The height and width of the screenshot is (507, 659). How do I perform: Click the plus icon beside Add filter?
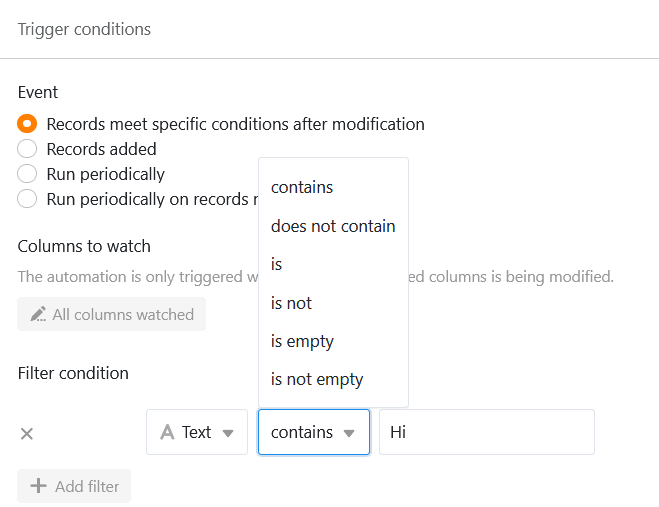coord(38,486)
